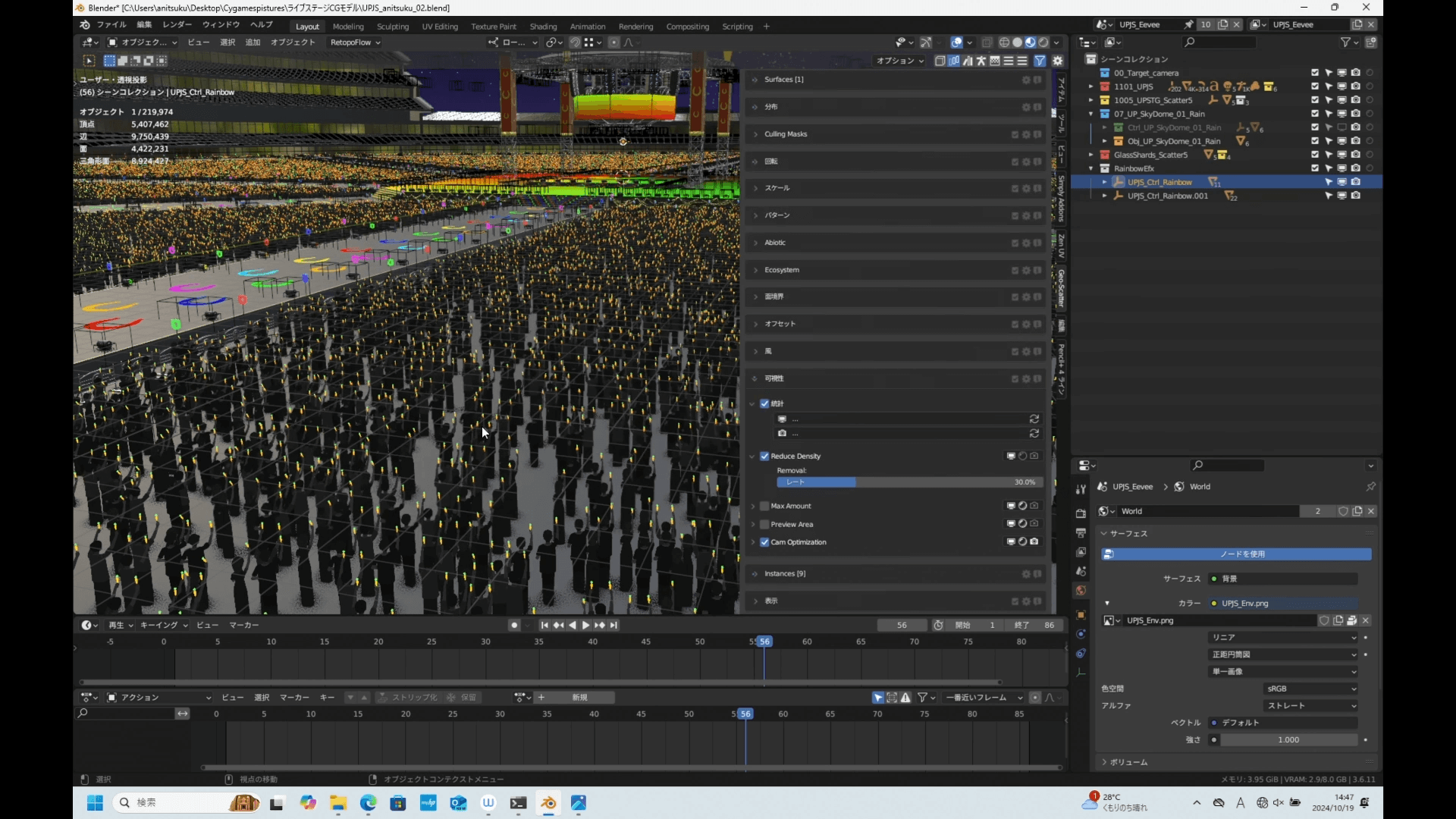Open the Scene properties tab icon
Screen dimensions: 1456x819
(x=1081, y=571)
